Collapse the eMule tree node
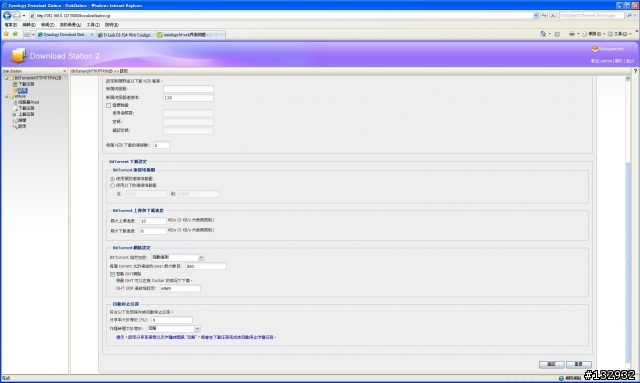 6,96
